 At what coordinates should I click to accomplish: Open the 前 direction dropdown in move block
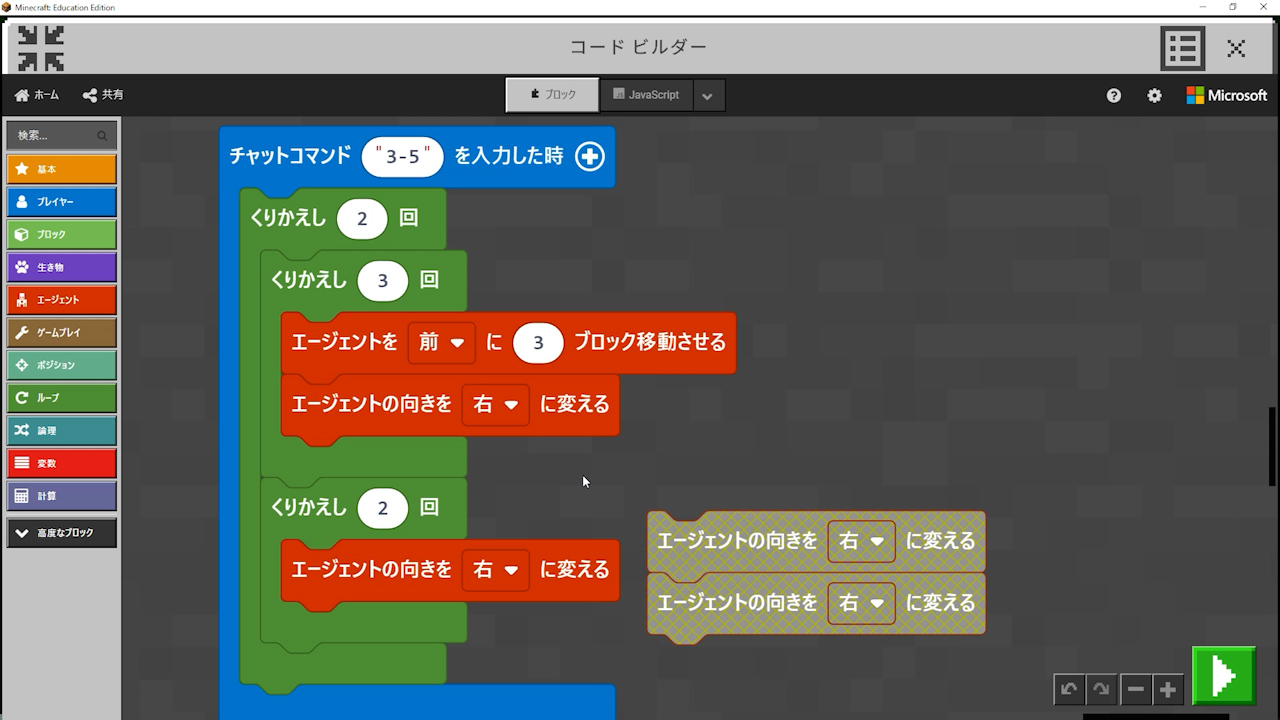tap(441, 342)
